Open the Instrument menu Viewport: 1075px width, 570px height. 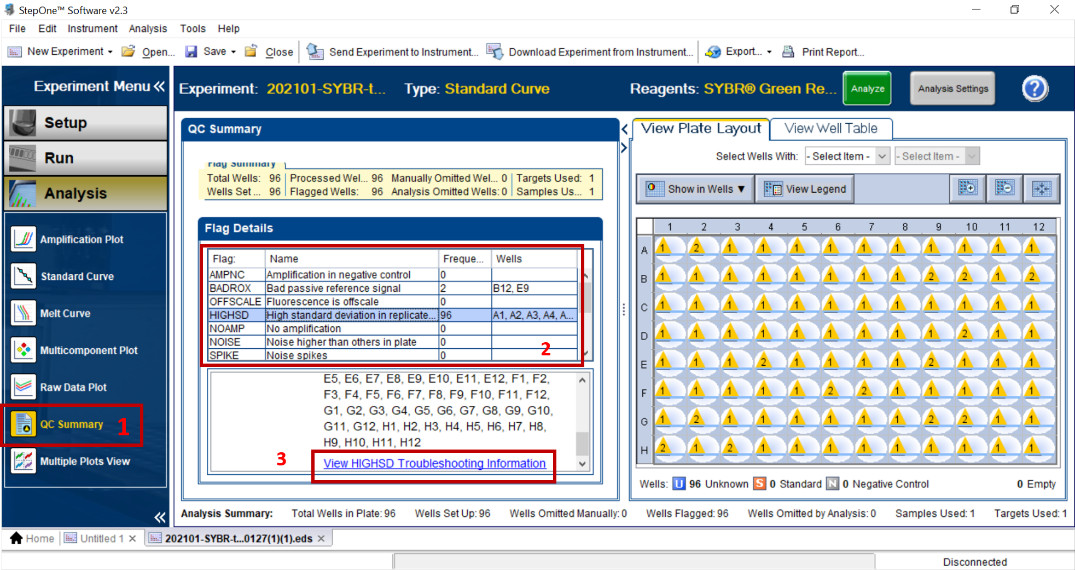(x=92, y=29)
